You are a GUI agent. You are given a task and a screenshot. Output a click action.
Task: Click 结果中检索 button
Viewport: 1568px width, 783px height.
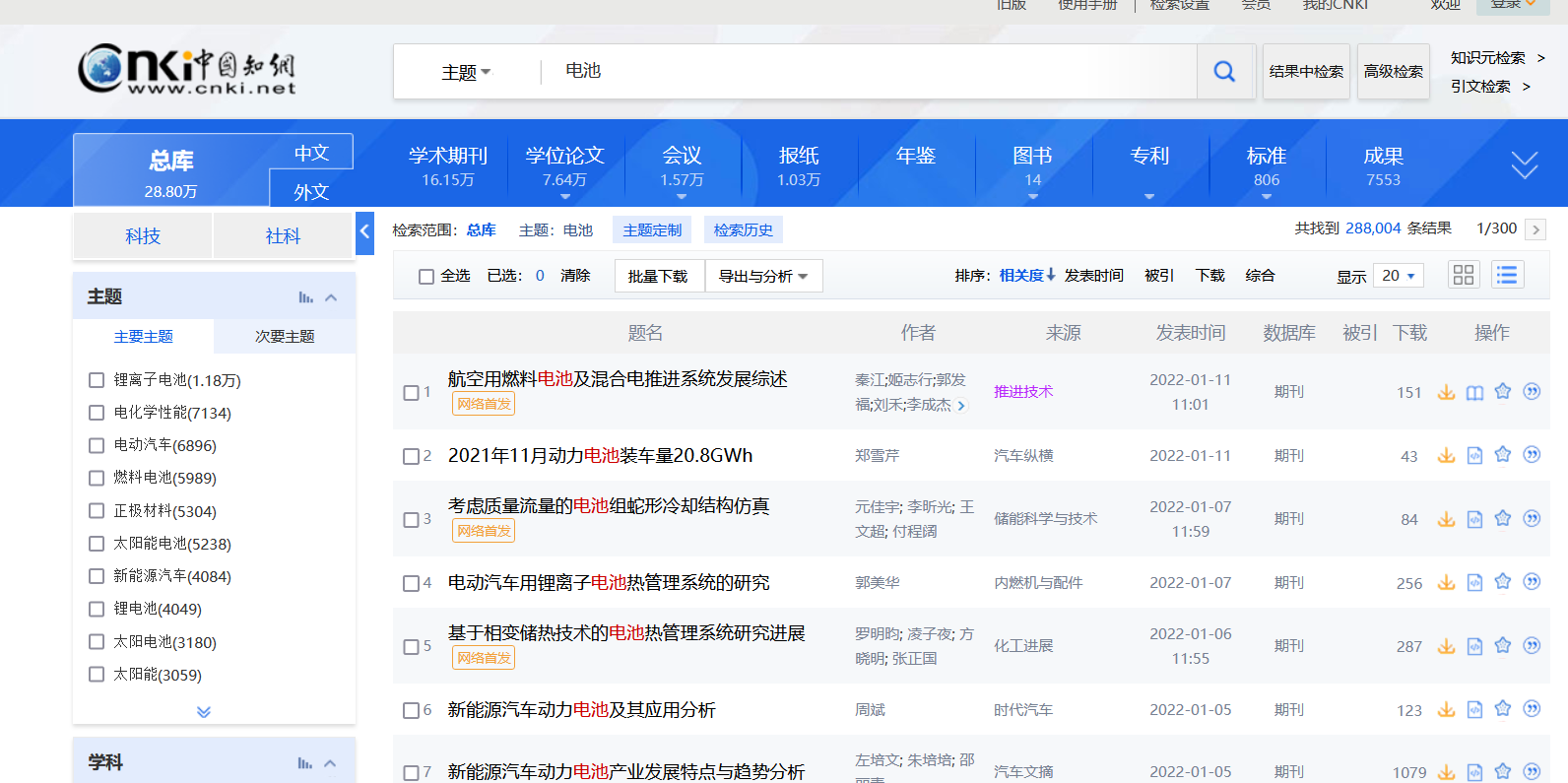tap(1306, 71)
